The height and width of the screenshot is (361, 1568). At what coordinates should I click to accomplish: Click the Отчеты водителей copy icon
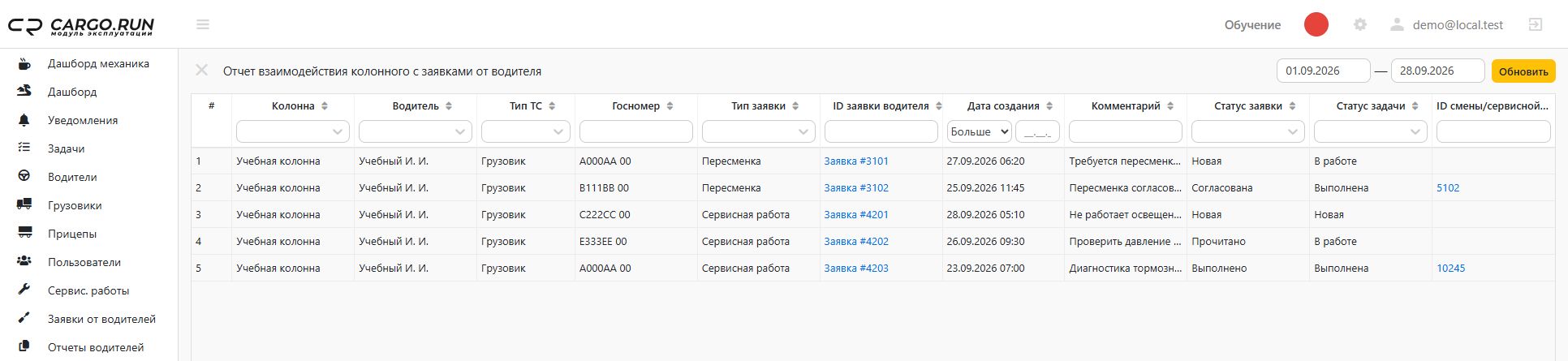coord(24,347)
